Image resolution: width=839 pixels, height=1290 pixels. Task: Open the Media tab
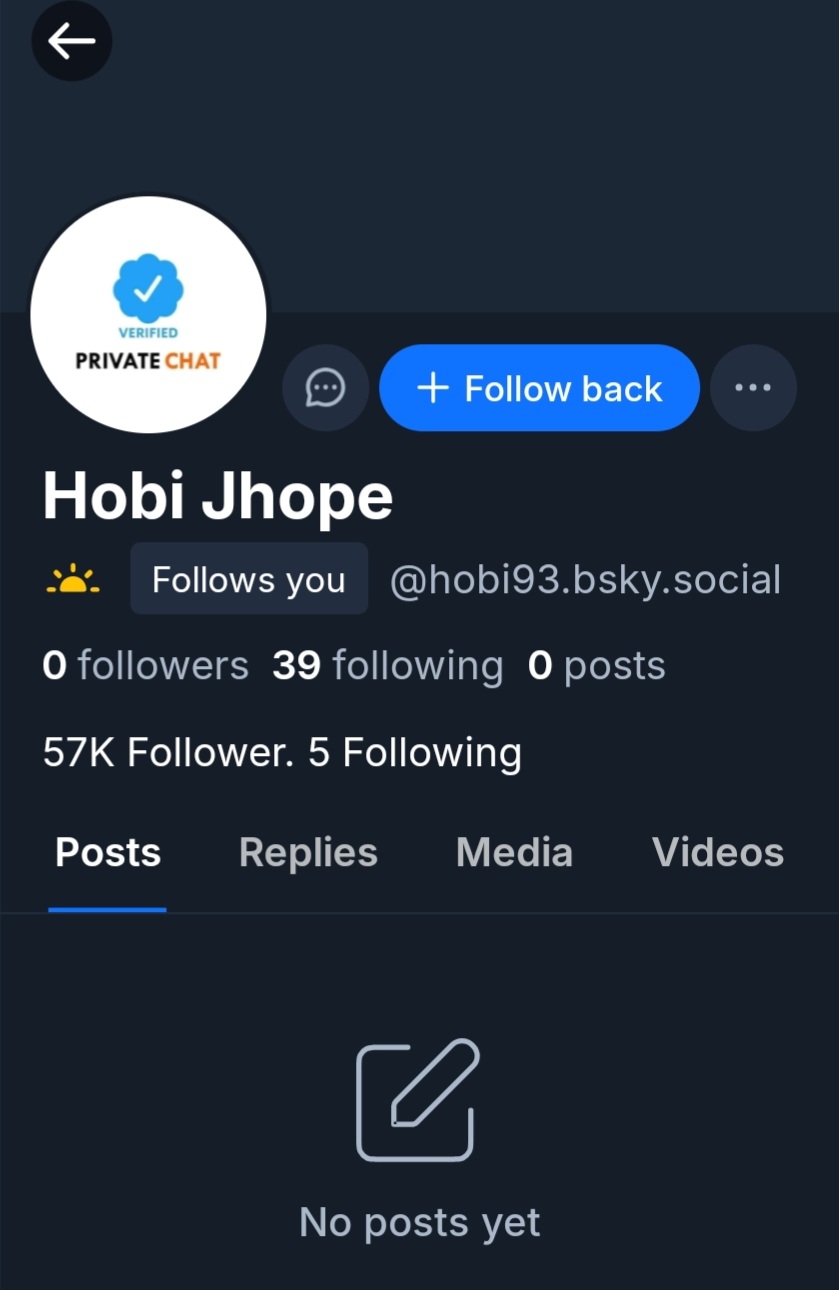[514, 853]
